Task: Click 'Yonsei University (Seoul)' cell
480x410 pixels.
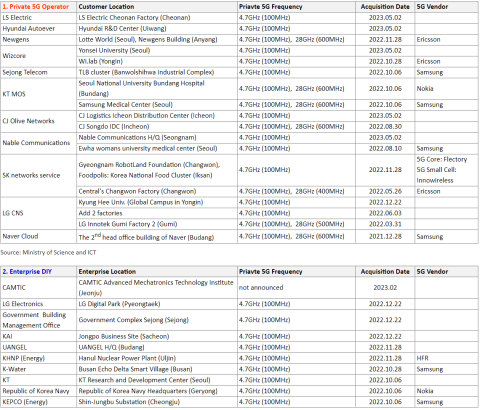Action: 157,51
